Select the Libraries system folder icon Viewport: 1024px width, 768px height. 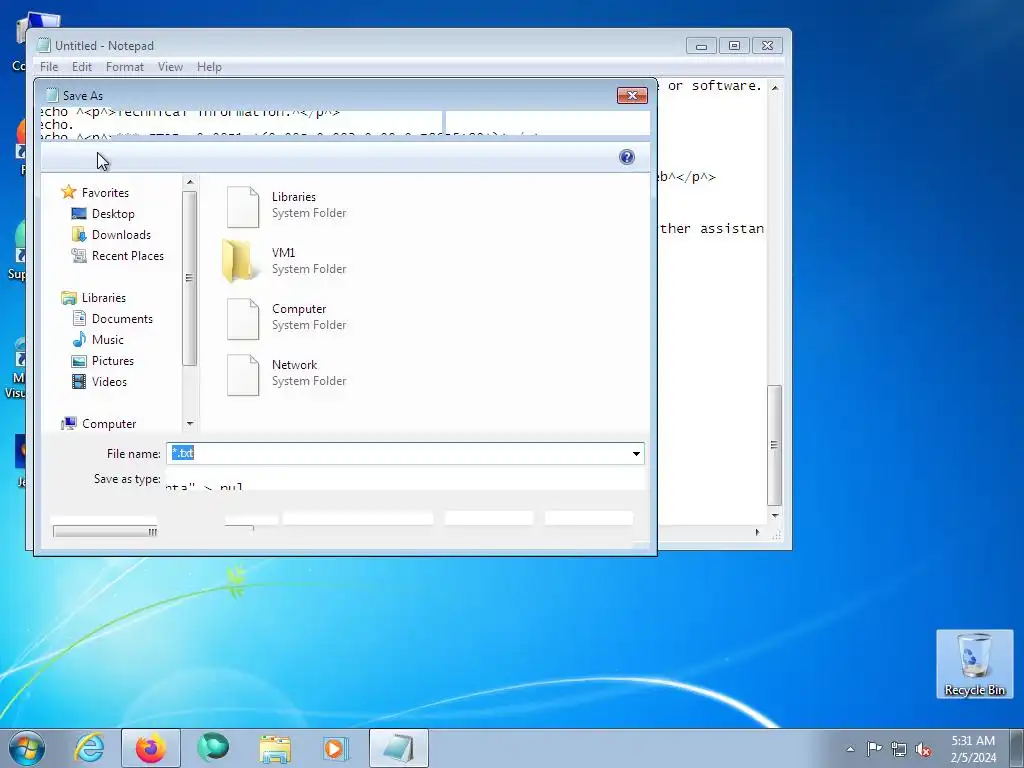tap(243, 206)
